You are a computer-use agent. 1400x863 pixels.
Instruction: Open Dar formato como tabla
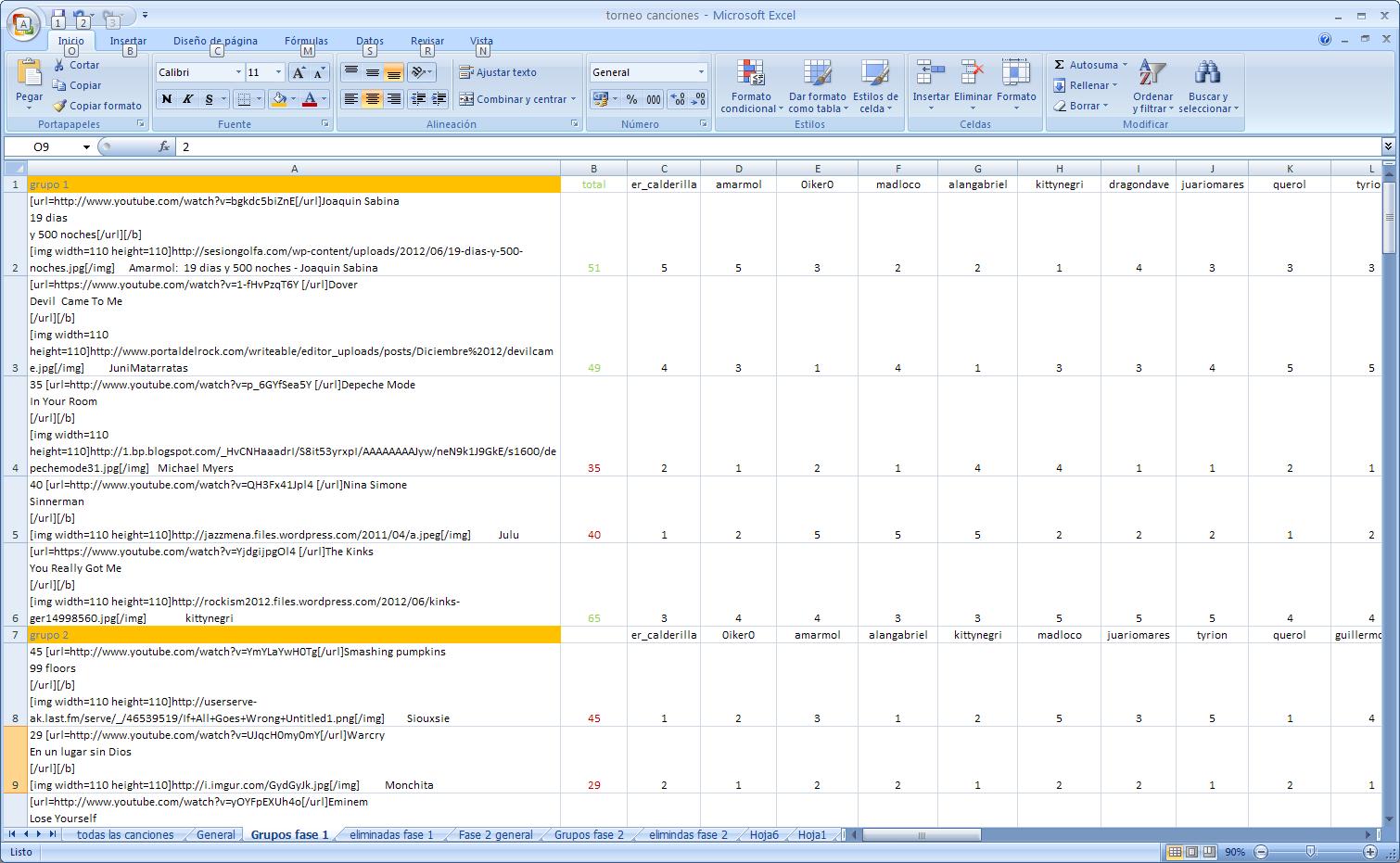[817, 86]
